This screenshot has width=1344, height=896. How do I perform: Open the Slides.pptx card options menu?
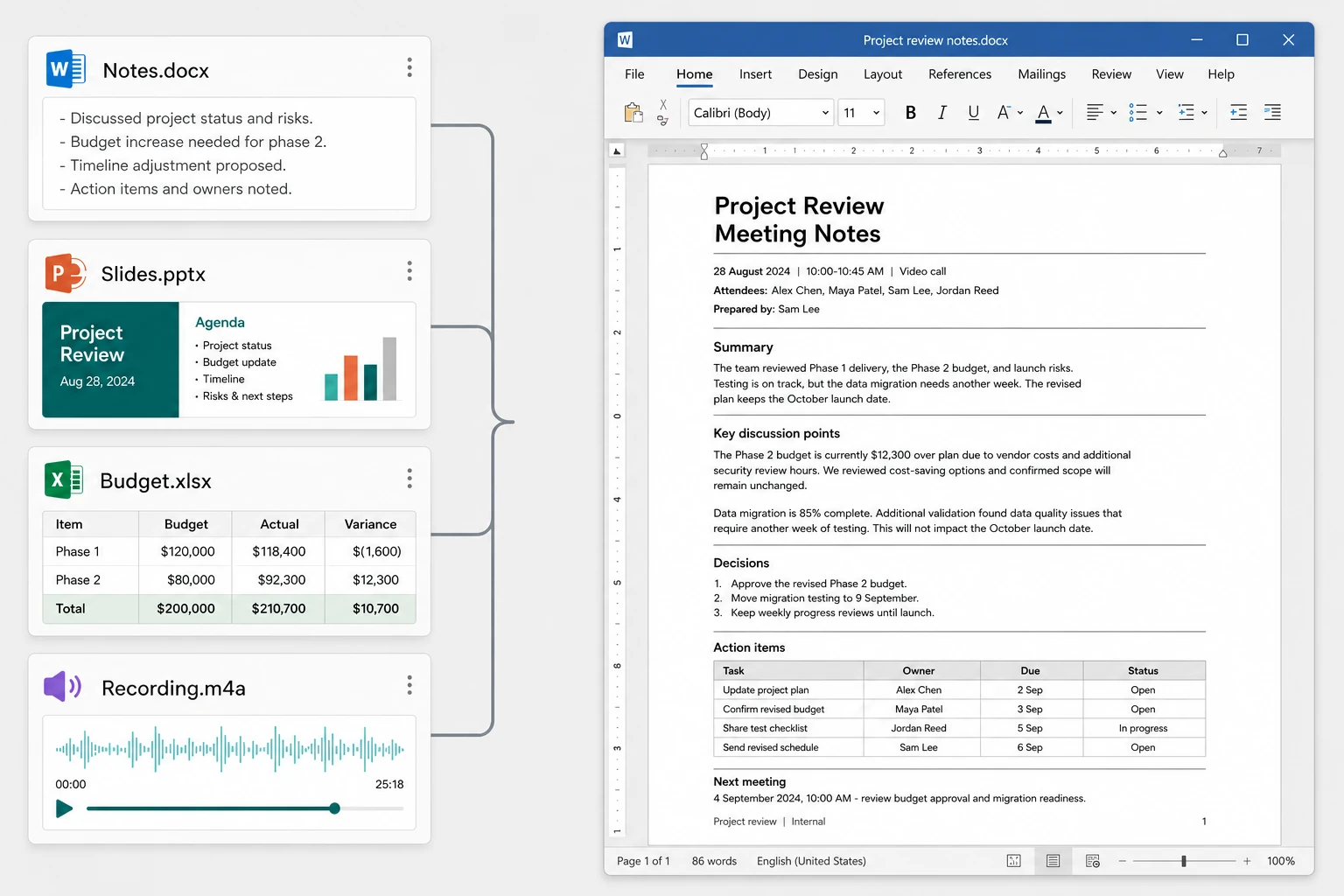[x=409, y=271]
